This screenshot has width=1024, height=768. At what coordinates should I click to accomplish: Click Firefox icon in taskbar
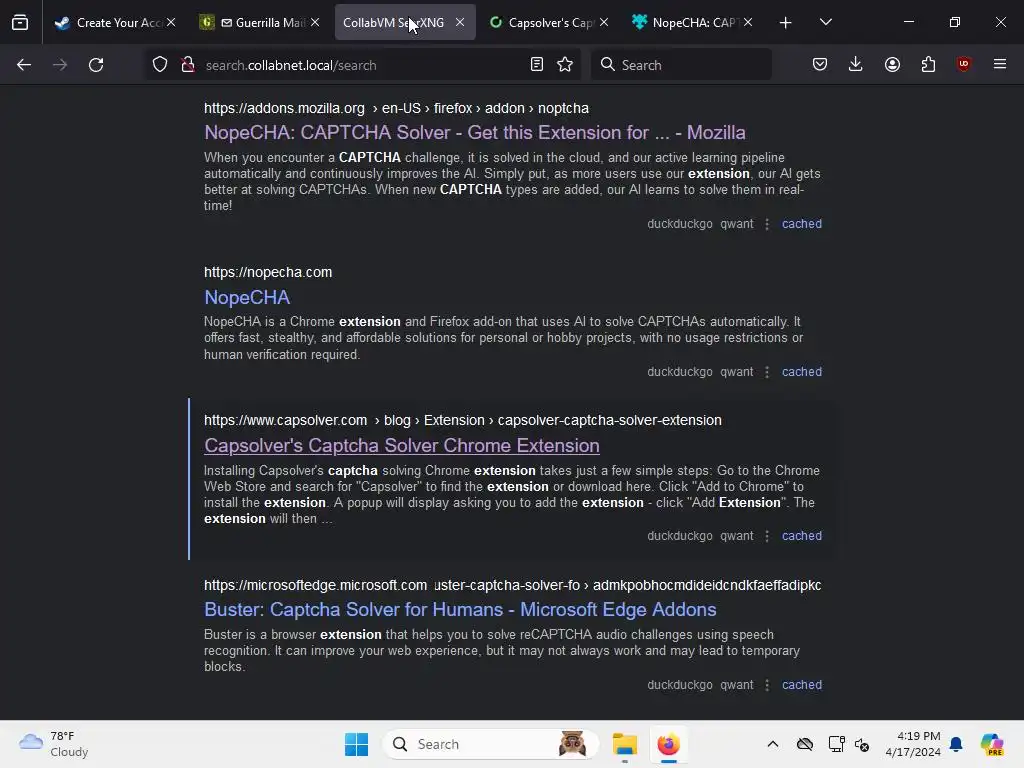point(668,744)
